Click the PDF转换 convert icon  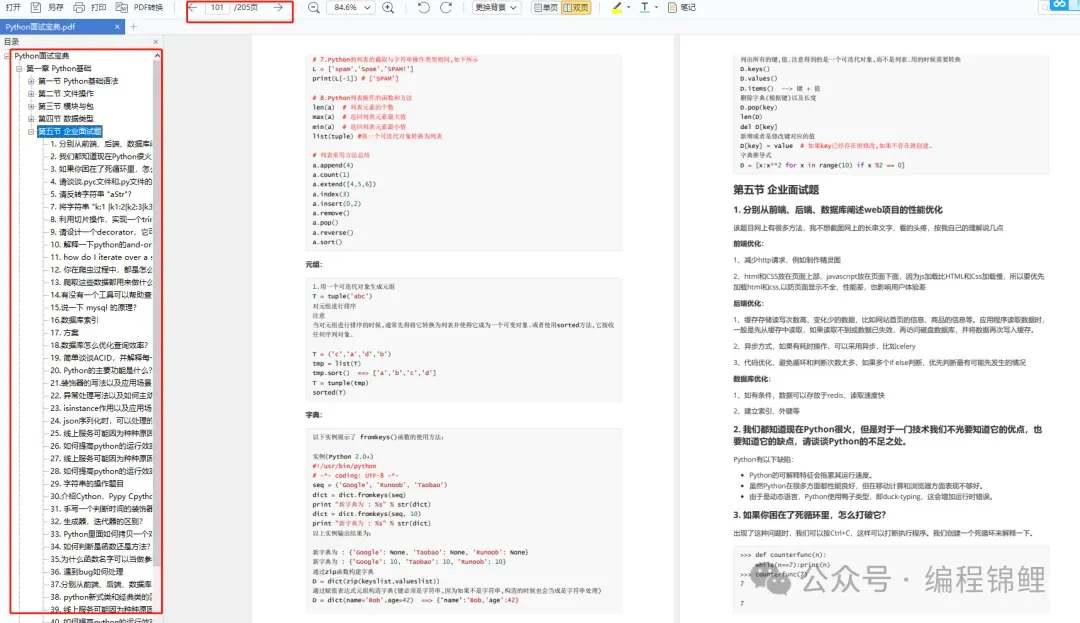pos(122,8)
